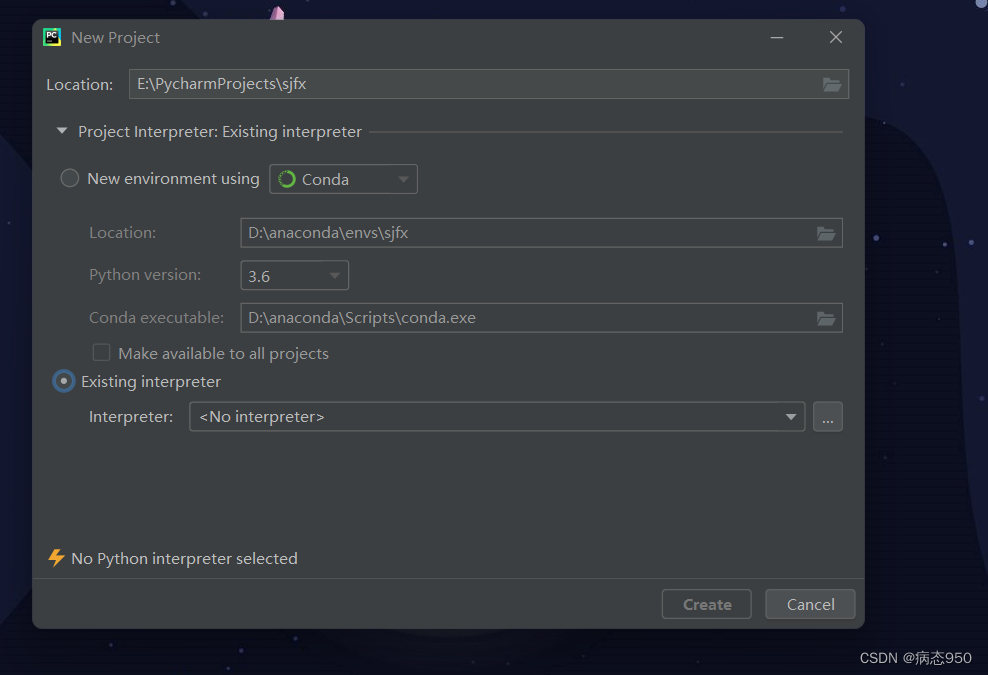
Task: Open the Interpreter selection dropdown
Action: (497, 417)
